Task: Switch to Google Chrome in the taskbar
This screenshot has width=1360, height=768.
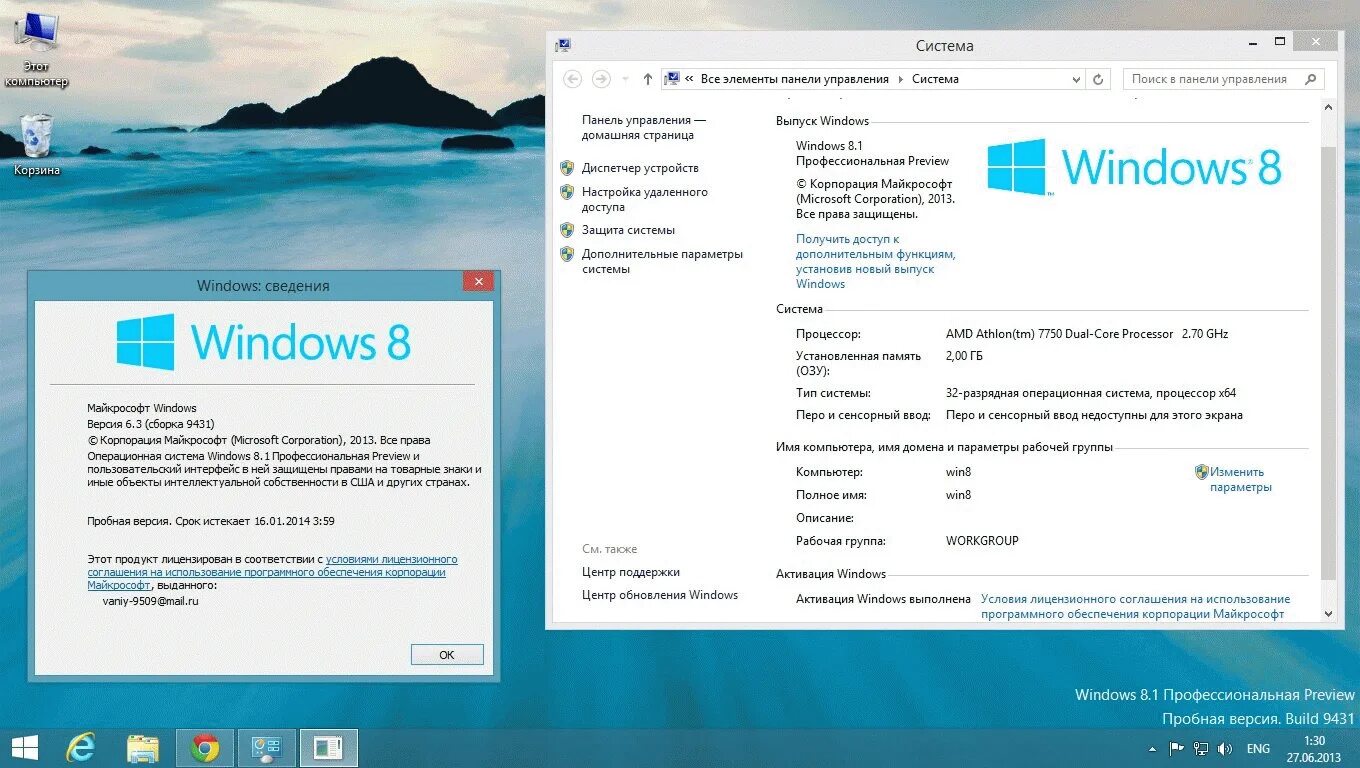Action: tap(205, 748)
